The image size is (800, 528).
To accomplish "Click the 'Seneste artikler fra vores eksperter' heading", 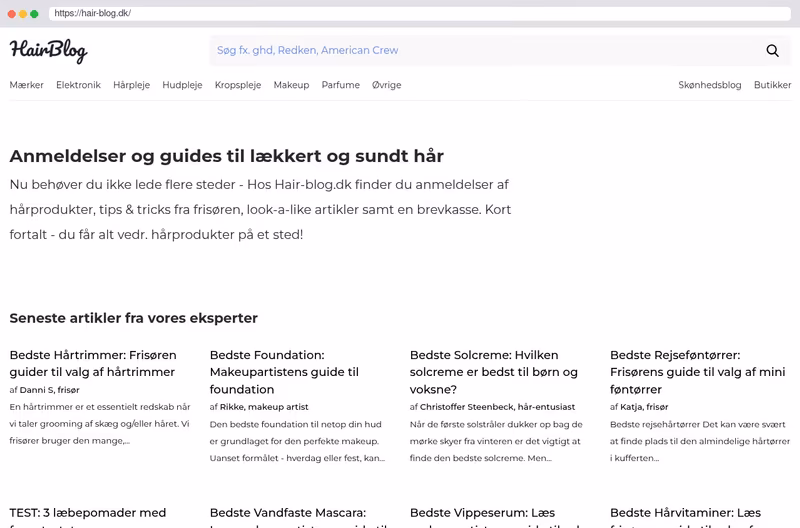I will click(x=134, y=318).
